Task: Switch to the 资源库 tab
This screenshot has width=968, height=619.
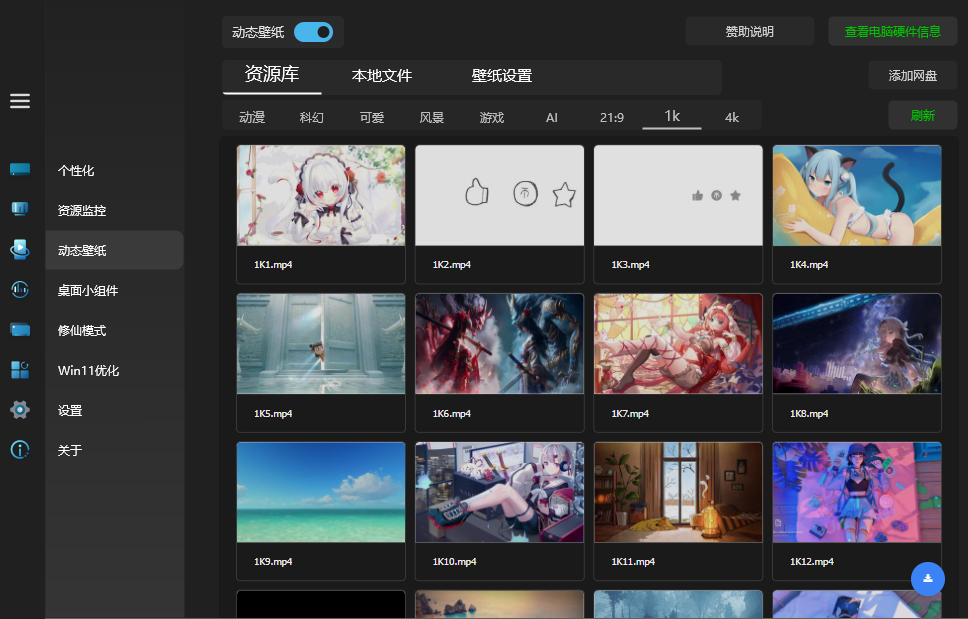Action: (272, 75)
